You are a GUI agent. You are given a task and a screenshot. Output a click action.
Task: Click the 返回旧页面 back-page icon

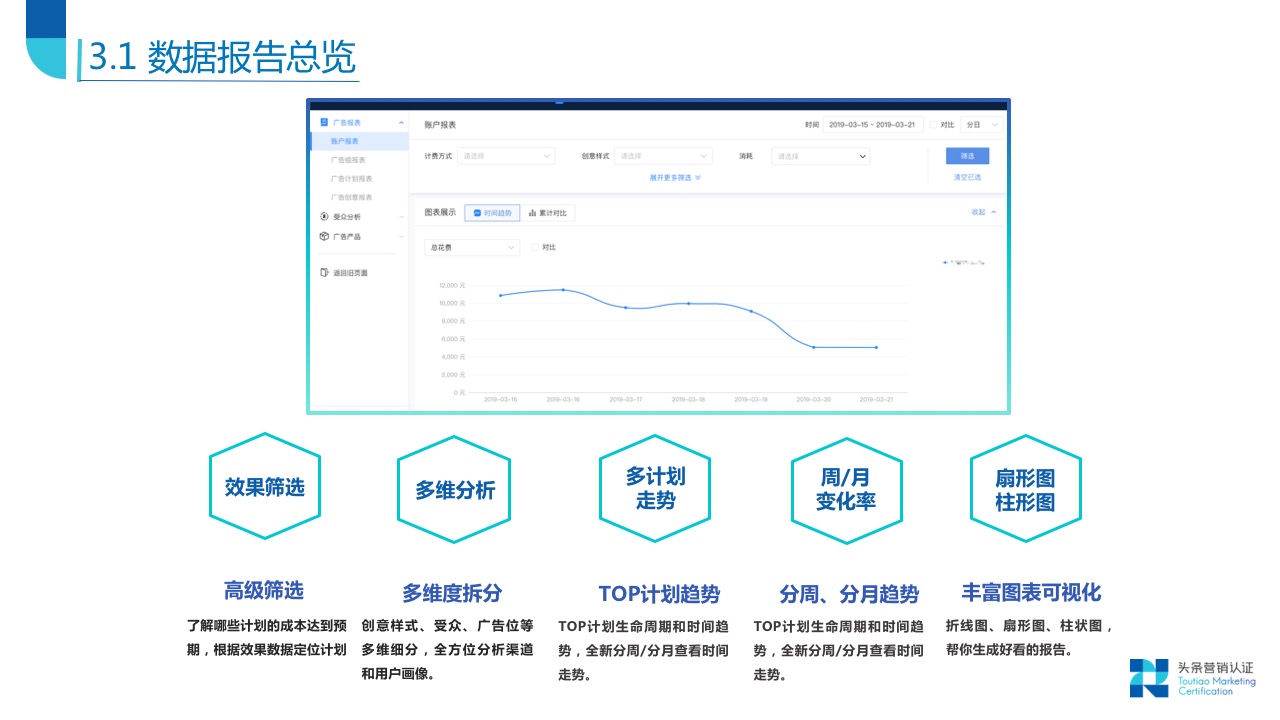pyautogui.click(x=324, y=273)
